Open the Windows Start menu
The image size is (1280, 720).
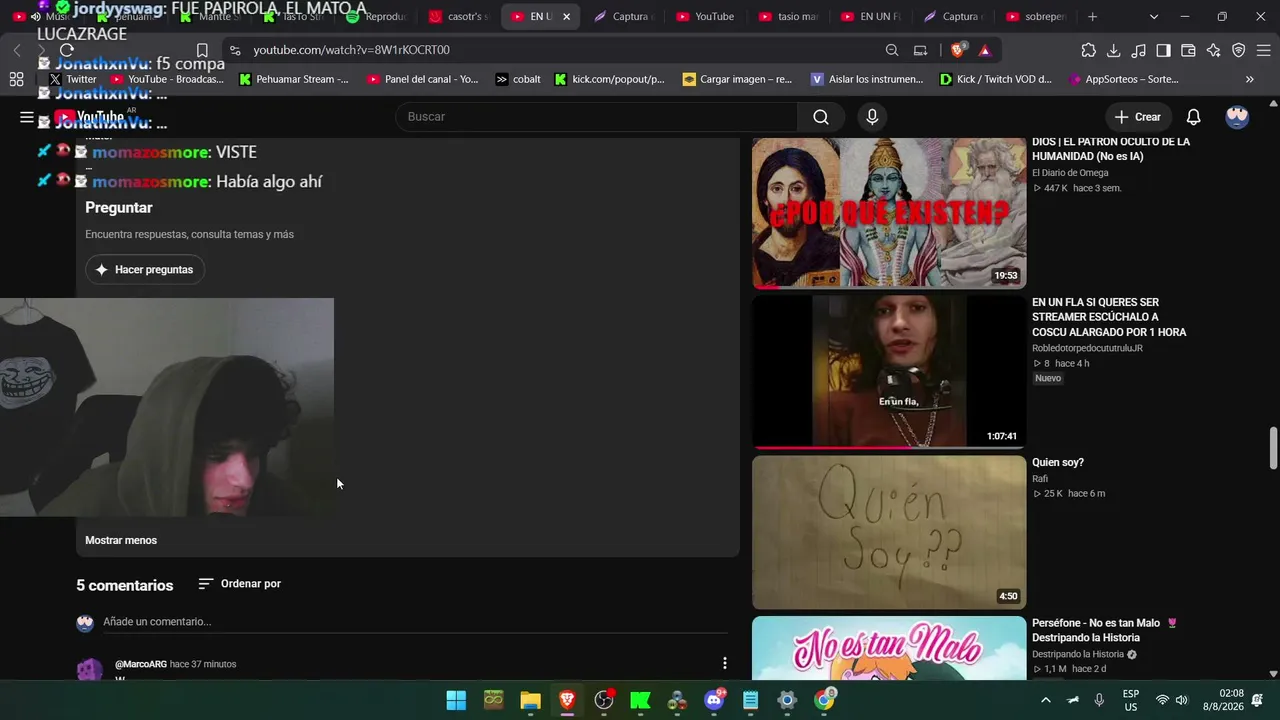point(456,700)
